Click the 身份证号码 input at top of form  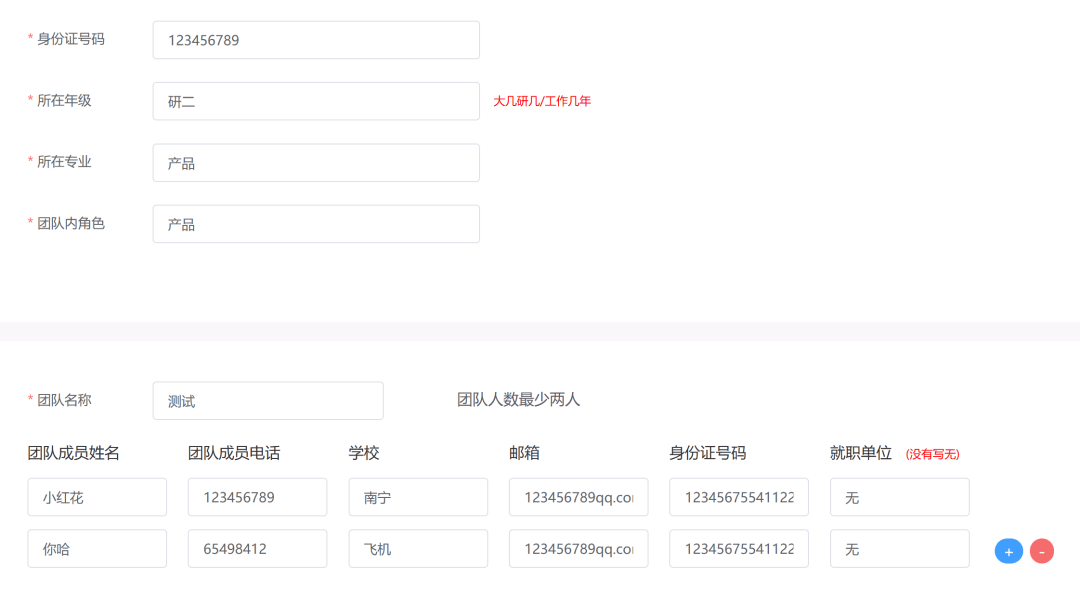pyautogui.click(x=316, y=40)
